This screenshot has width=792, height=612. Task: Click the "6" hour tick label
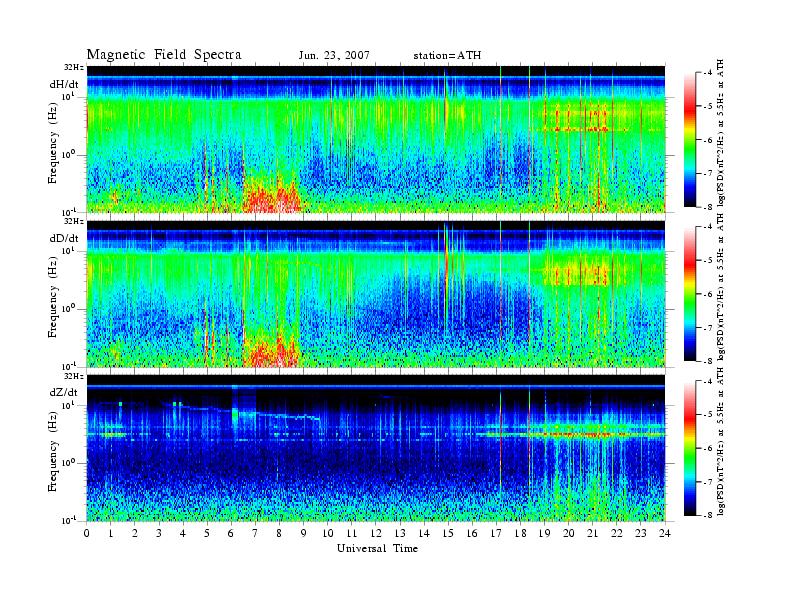coord(231,534)
